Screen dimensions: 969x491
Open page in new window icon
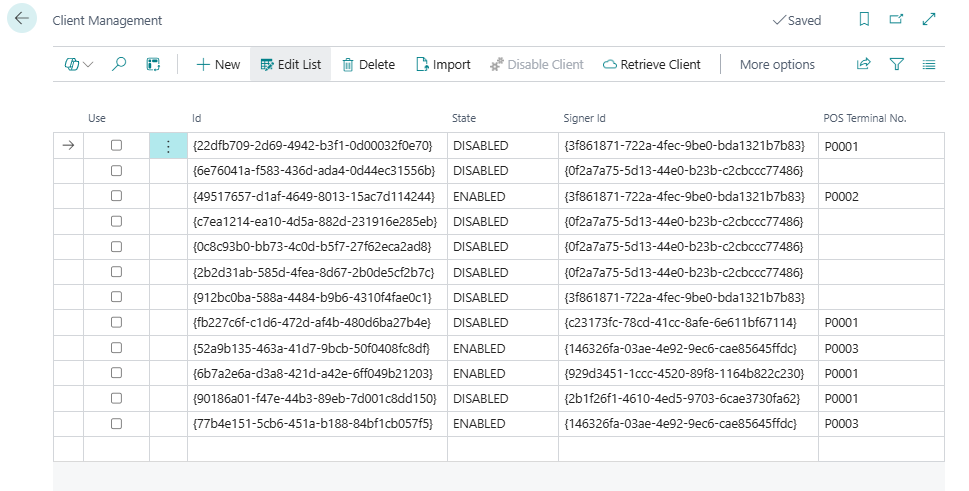click(x=896, y=20)
